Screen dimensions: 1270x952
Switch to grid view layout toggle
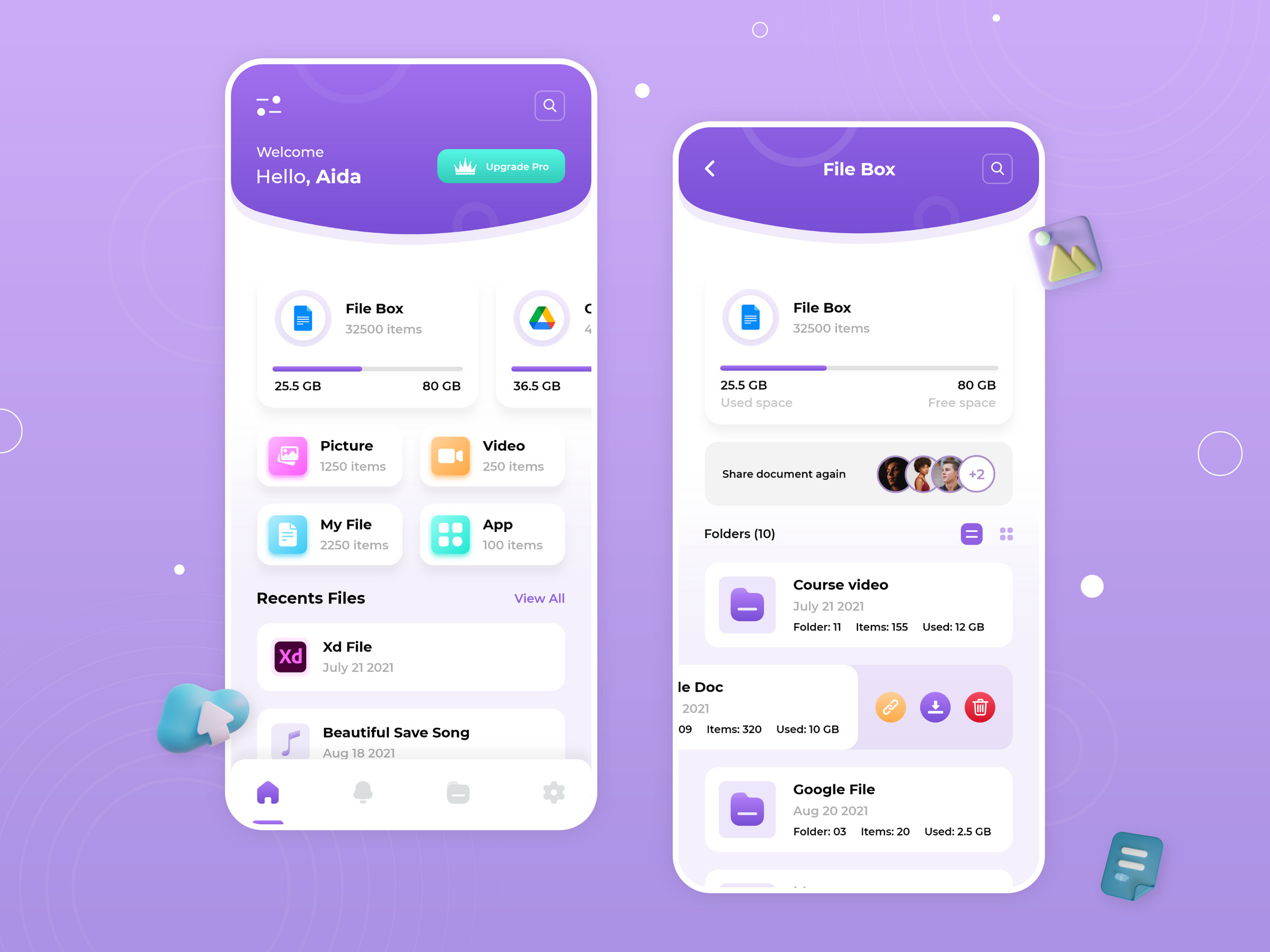(1007, 533)
